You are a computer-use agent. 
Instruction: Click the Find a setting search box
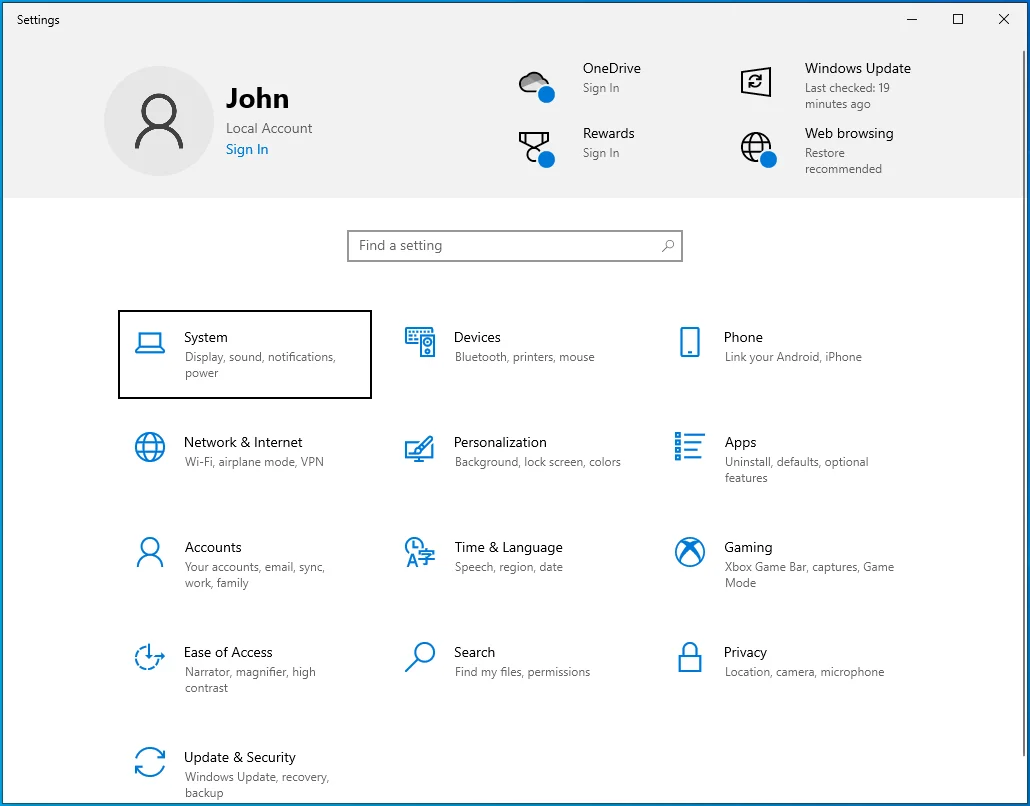pos(514,246)
